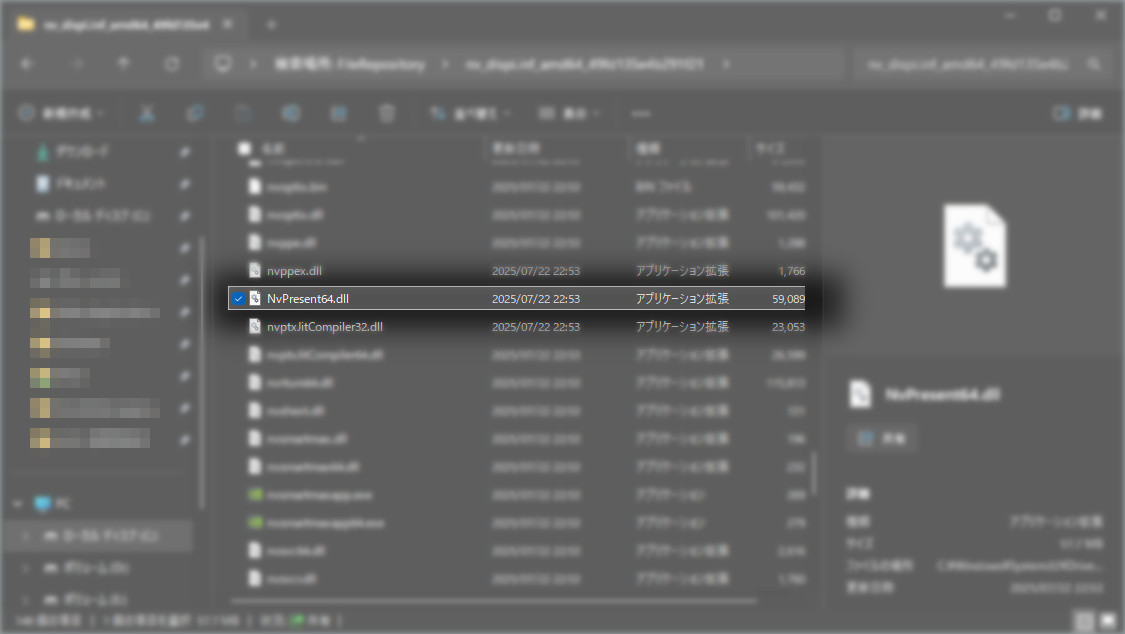Go back with the Back arrow
1125x634 pixels.
[x=27, y=64]
